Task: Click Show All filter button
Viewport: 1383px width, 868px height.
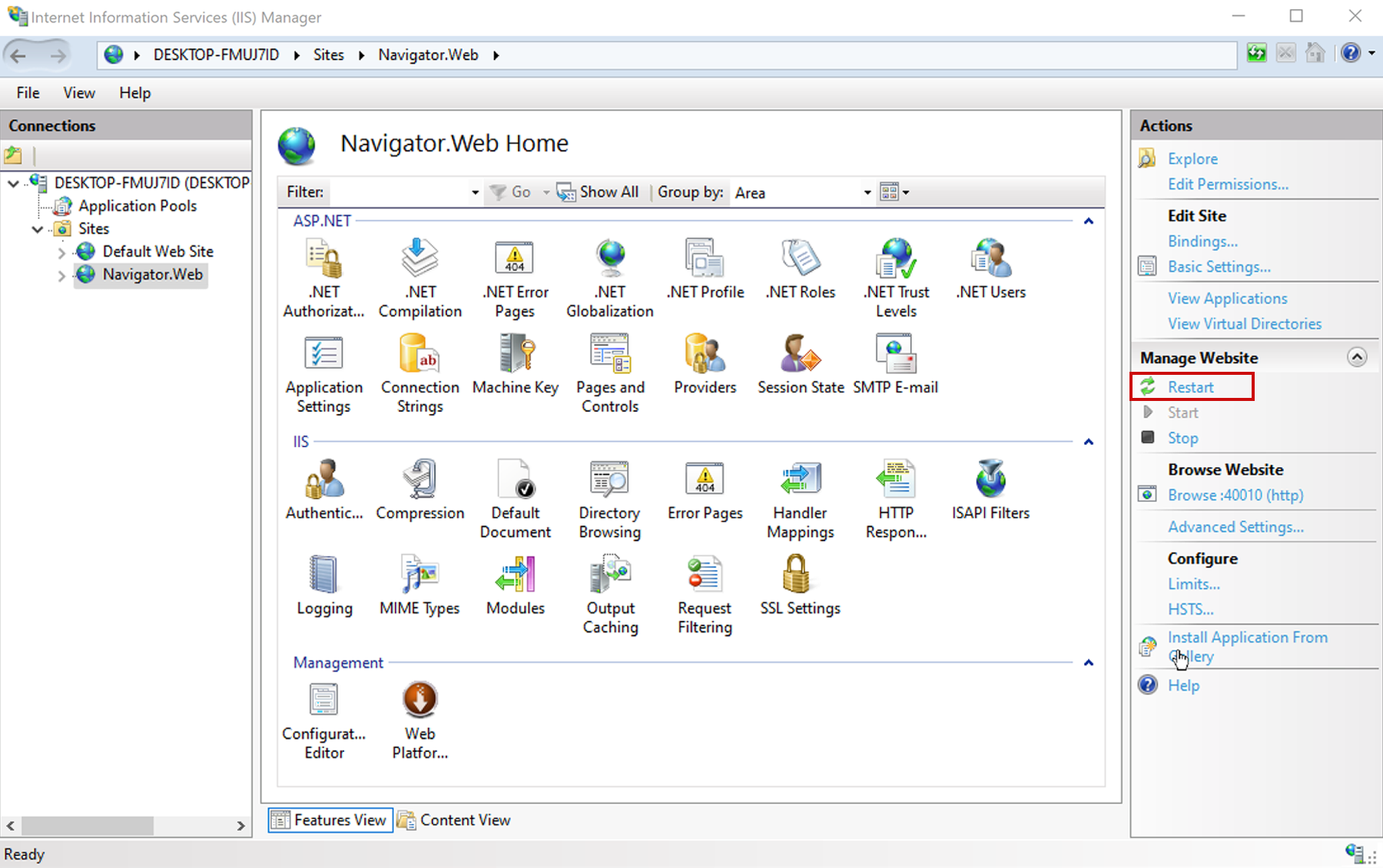Action: (598, 192)
